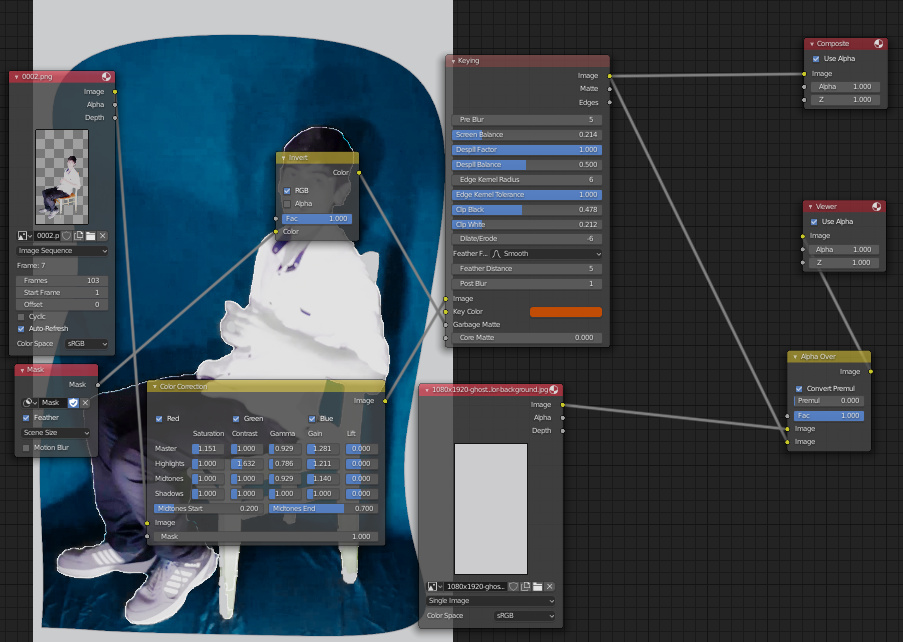Toggle preview icon on 0002.png node header
The height and width of the screenshot is (642, 903).
point(107,77)
